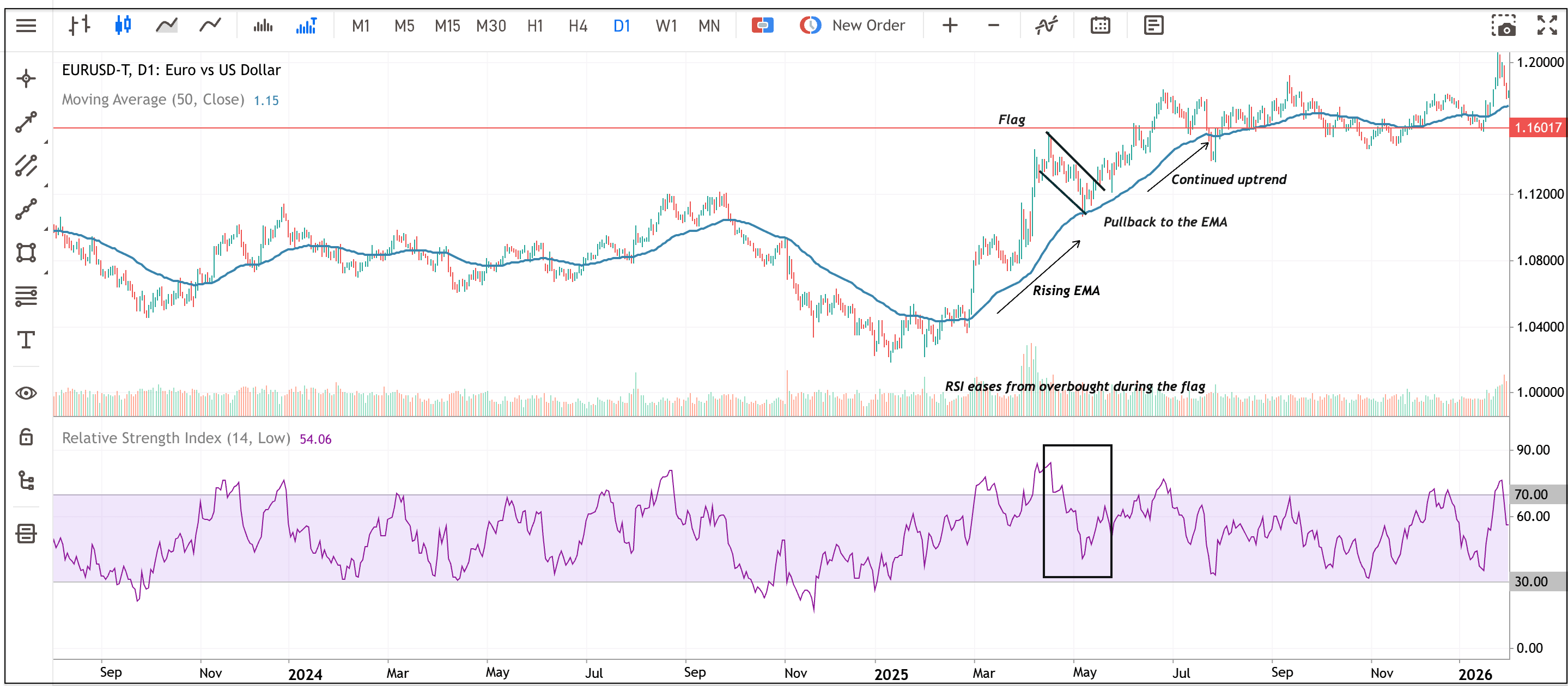Open the indicators list icon
Screen dimensions: 1568x686
point(1047,26)
